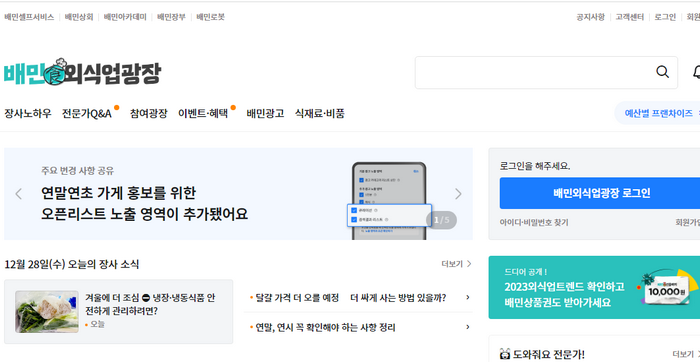Click the top 로그인 link
The width and height of the screenshot is (700, 362).
[x=665, y=17]
